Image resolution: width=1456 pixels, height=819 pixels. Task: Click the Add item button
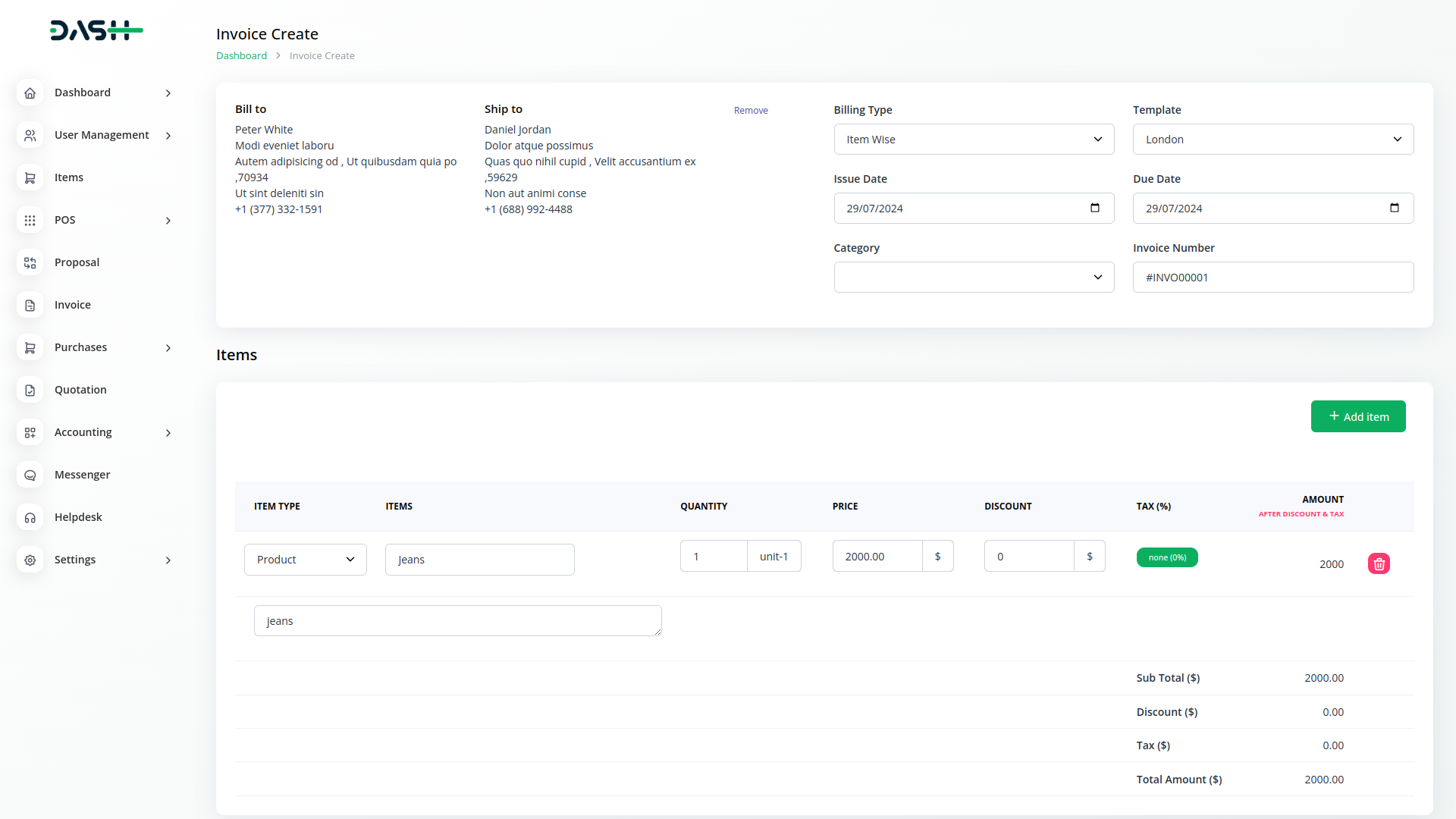pos(1357,416)
